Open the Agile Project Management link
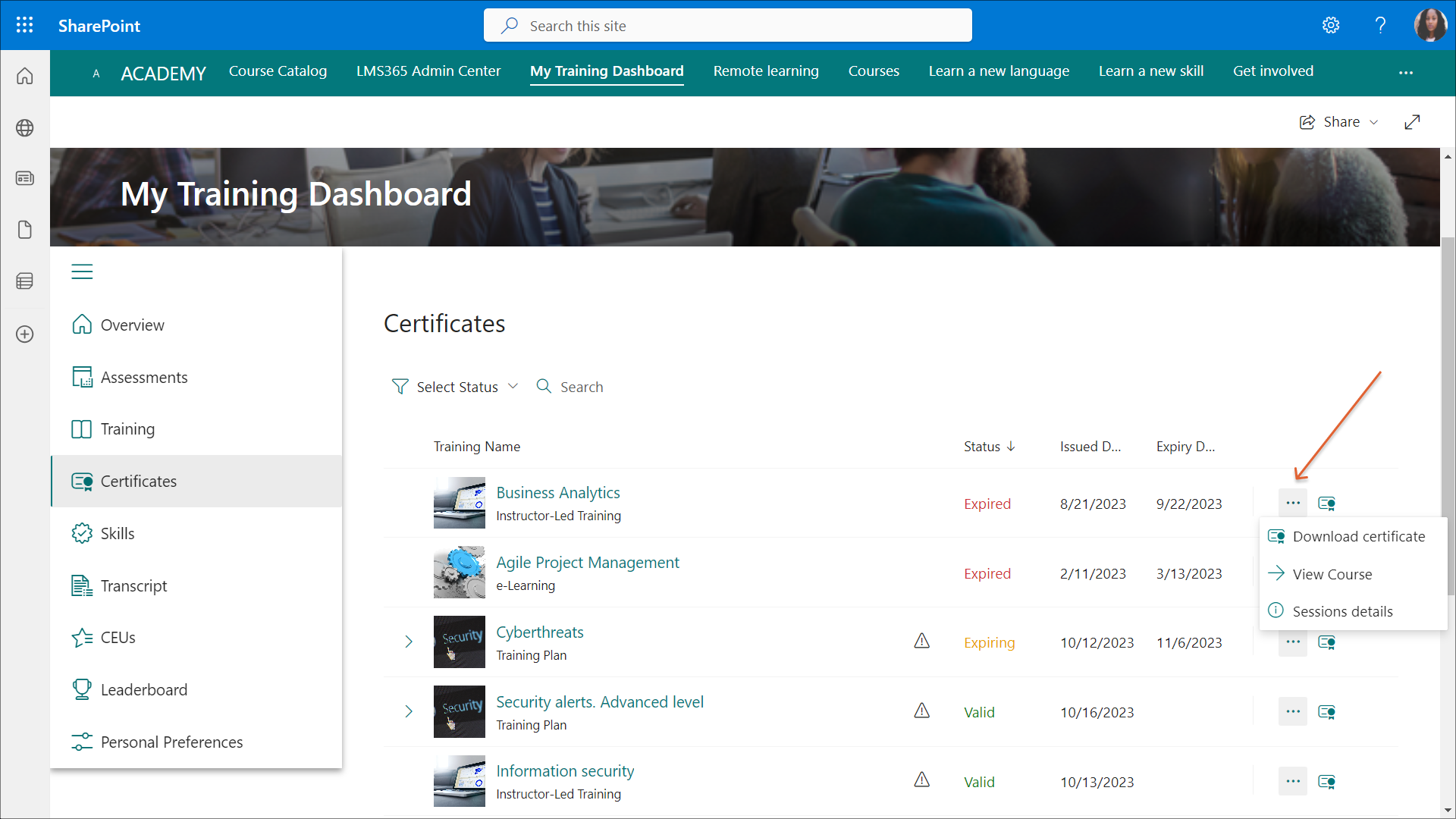This screenshot has width=1456, height=819. coord(587,563)
